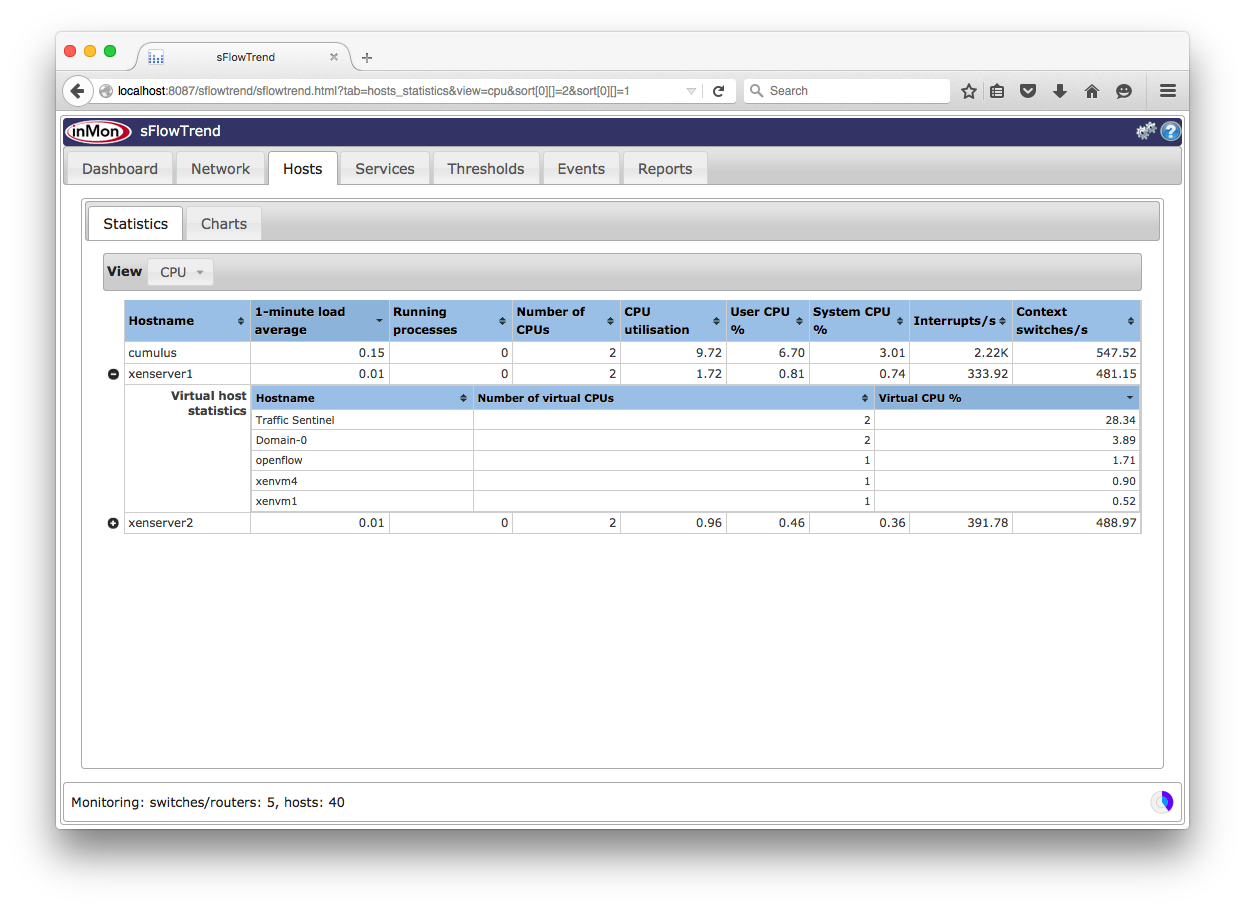Click the Domain-0 virtual host row

(695, 441)
